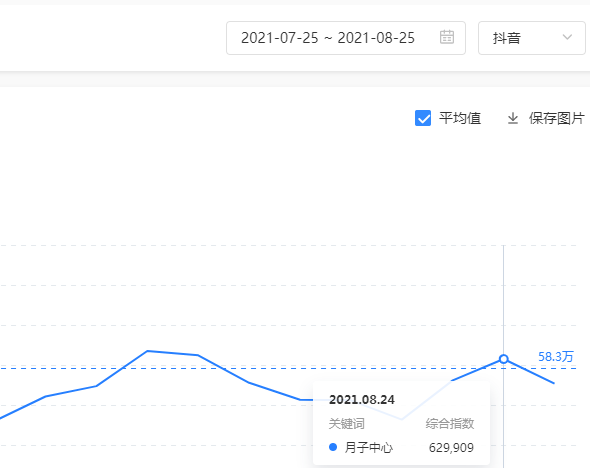
Task: Click the chevron arrow in 抖音 selector
Action: pos(567,37)
